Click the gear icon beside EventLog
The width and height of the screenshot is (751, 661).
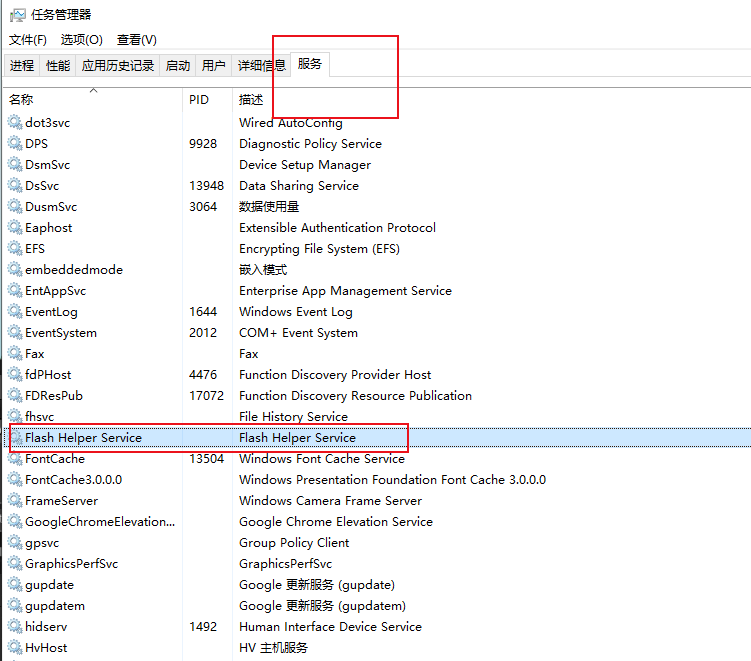[15, 312]
